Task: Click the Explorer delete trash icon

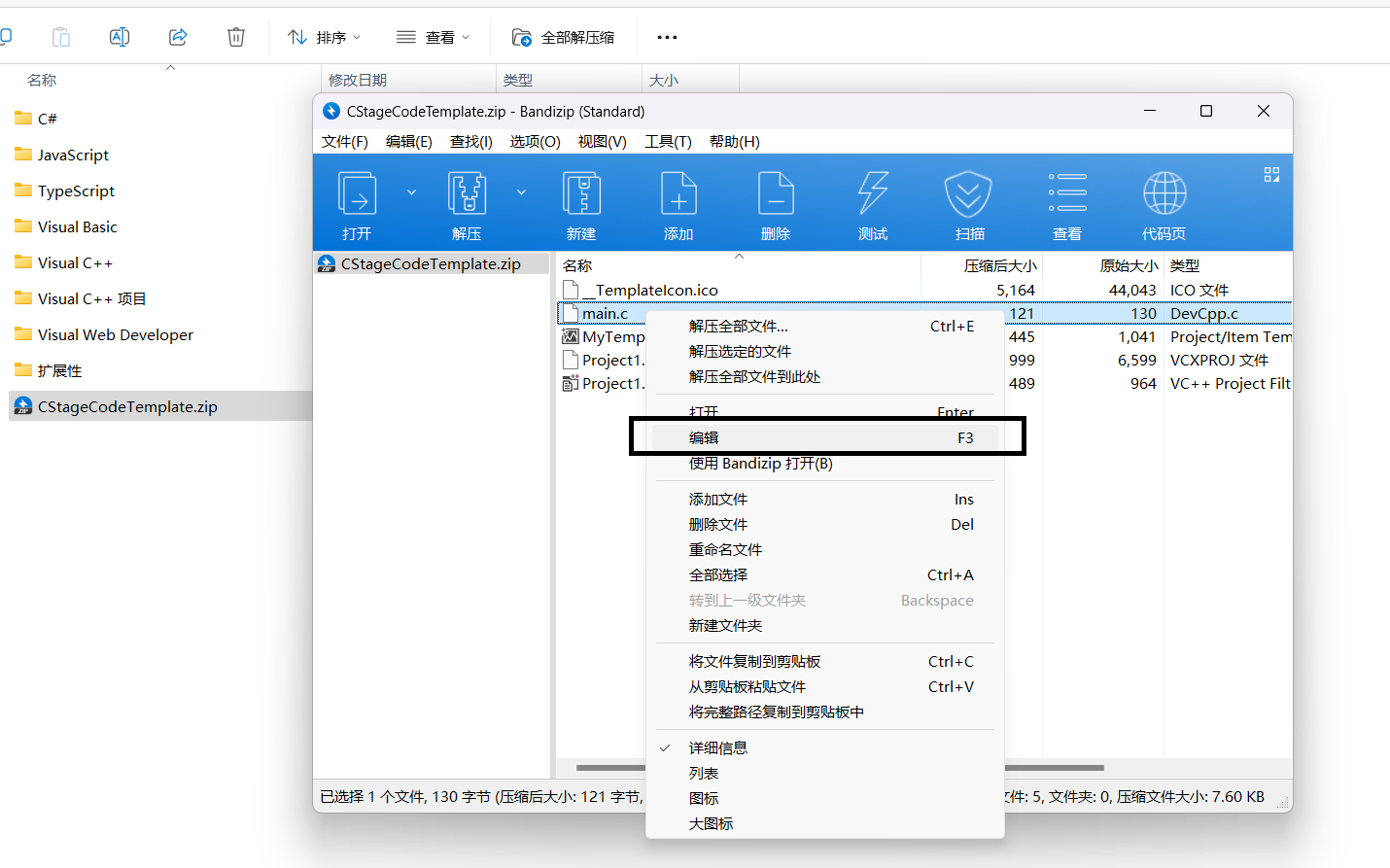Action: 236,37
